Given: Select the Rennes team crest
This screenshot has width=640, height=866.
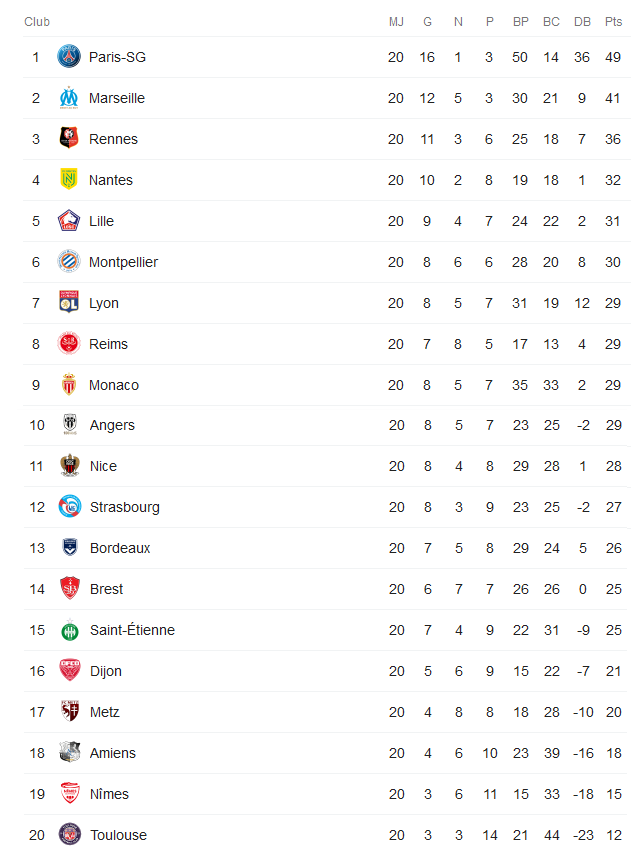Looking at the screenshot, I should [x=69, y=138].
